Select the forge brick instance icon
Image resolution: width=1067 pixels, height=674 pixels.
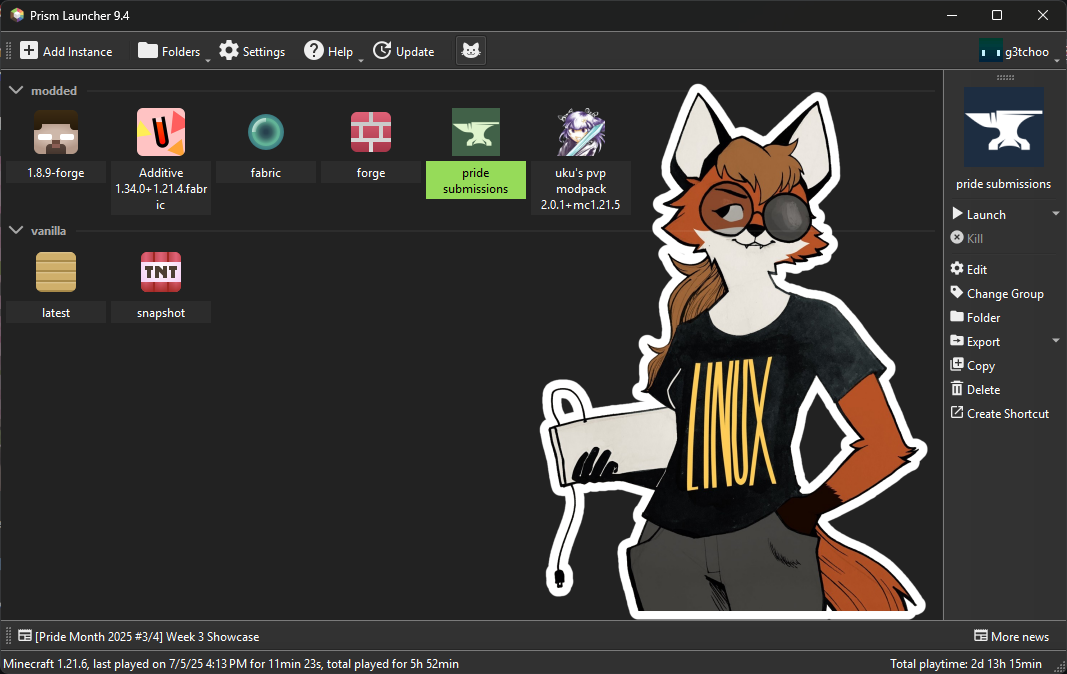coord(371,133)
